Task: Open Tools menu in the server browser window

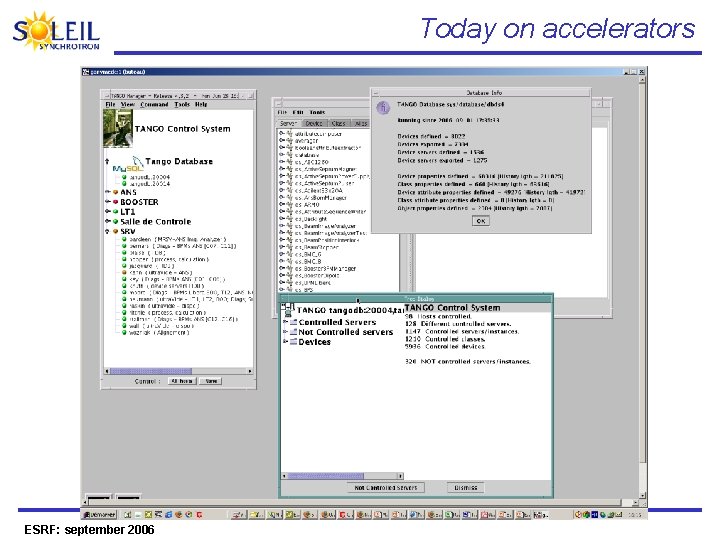Action: click(x=317, y=112)
